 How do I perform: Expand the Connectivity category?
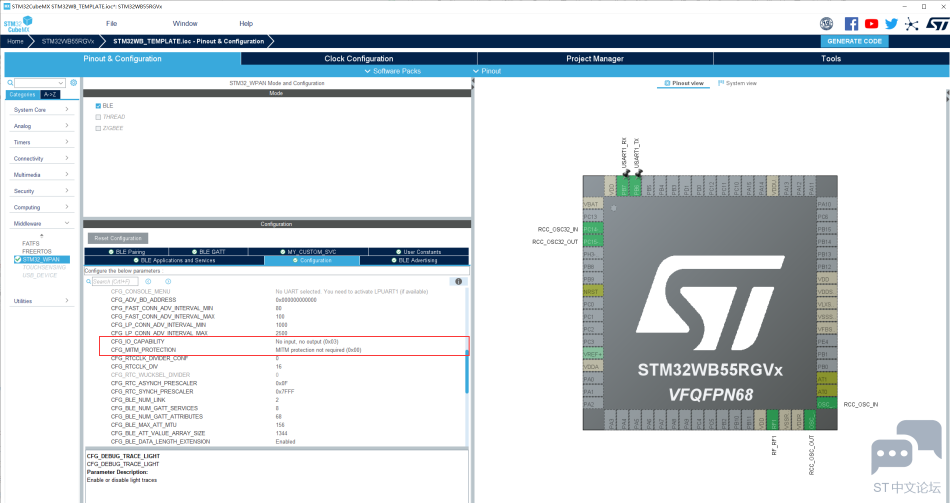click(41, 159)
